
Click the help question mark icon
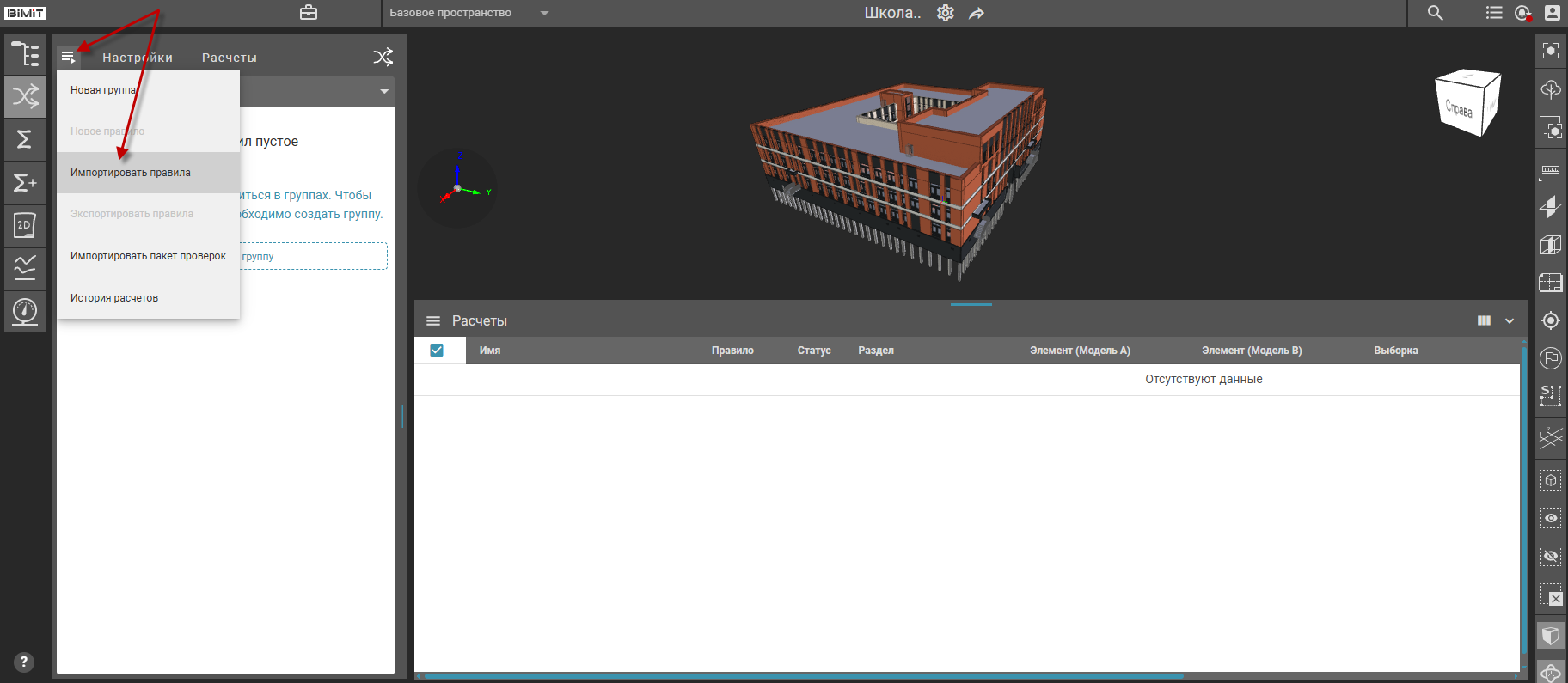[24, 662]
